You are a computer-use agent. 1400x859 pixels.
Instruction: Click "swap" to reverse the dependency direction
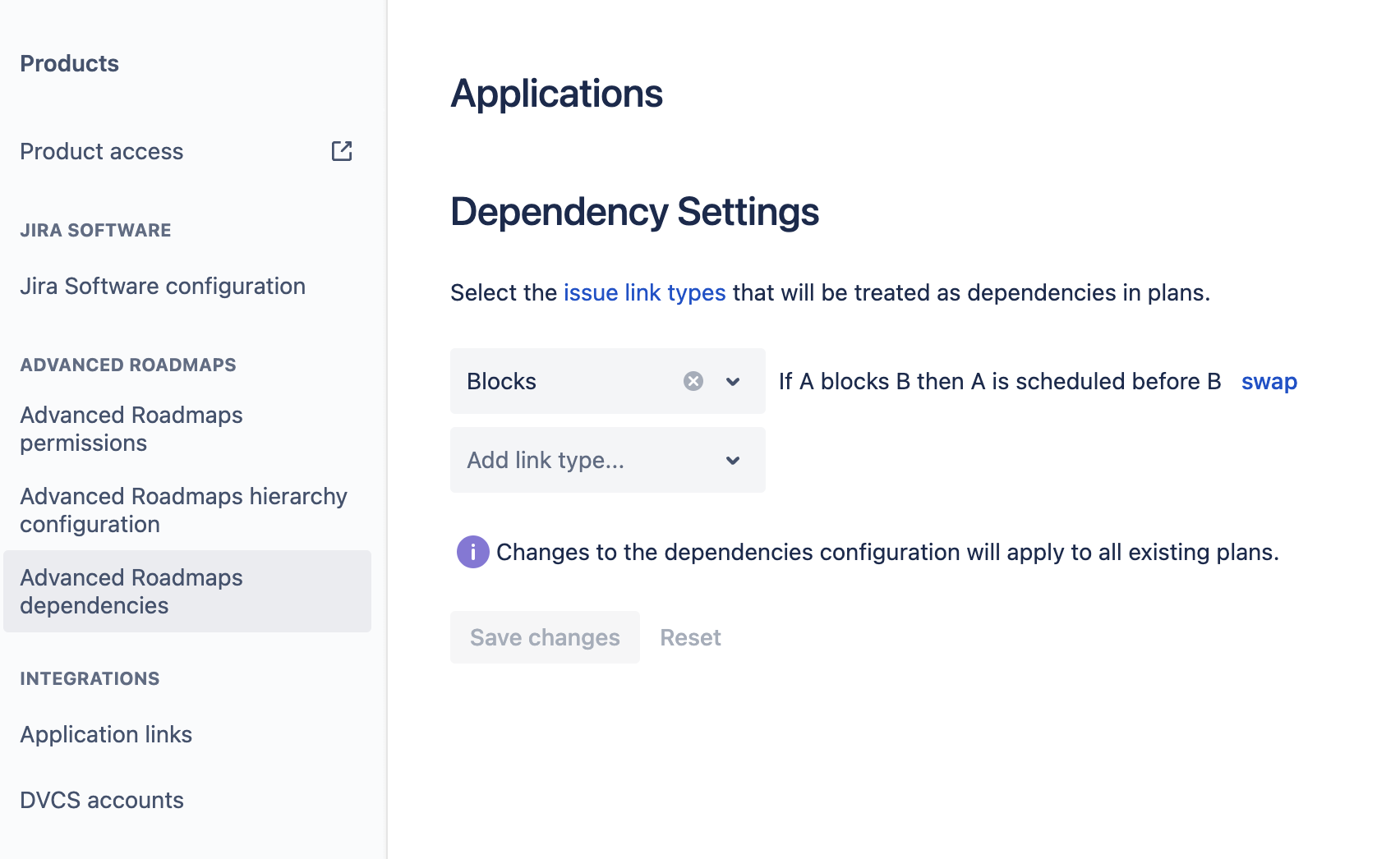click(x=1269, y=381)
